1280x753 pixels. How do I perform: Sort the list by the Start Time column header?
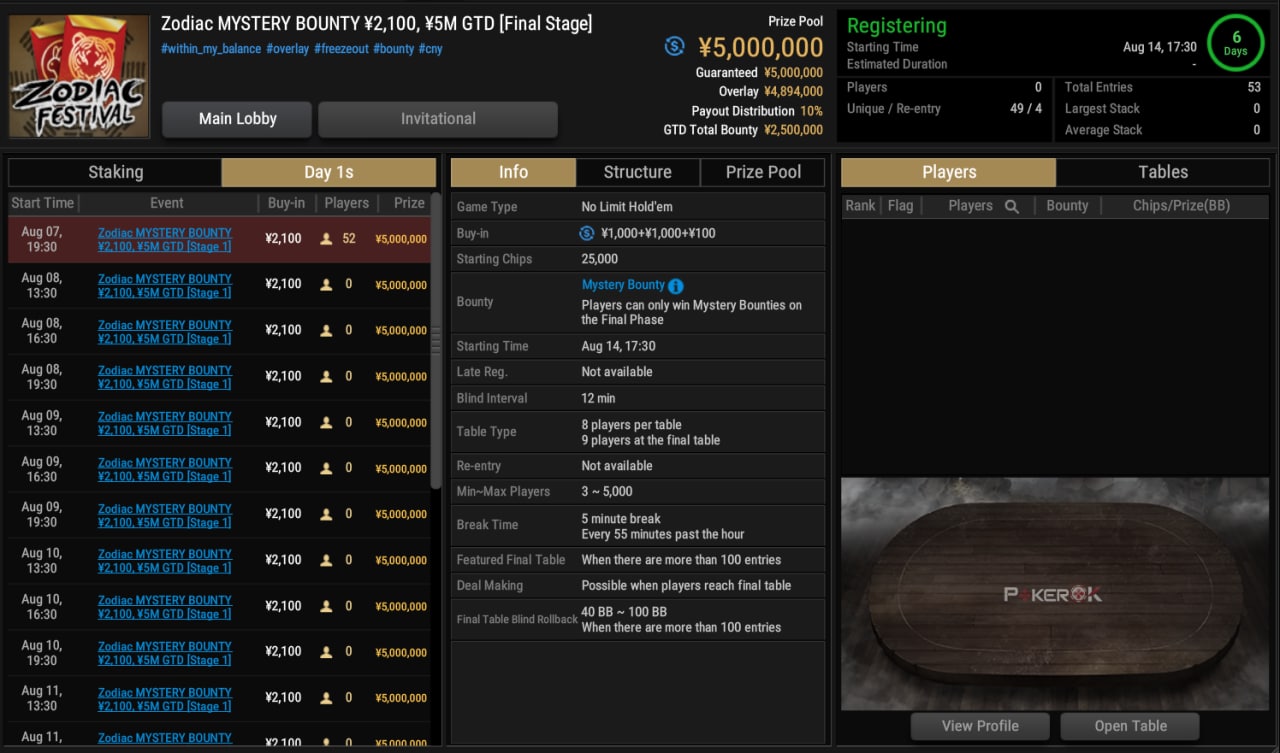click(x=42, y=203)
